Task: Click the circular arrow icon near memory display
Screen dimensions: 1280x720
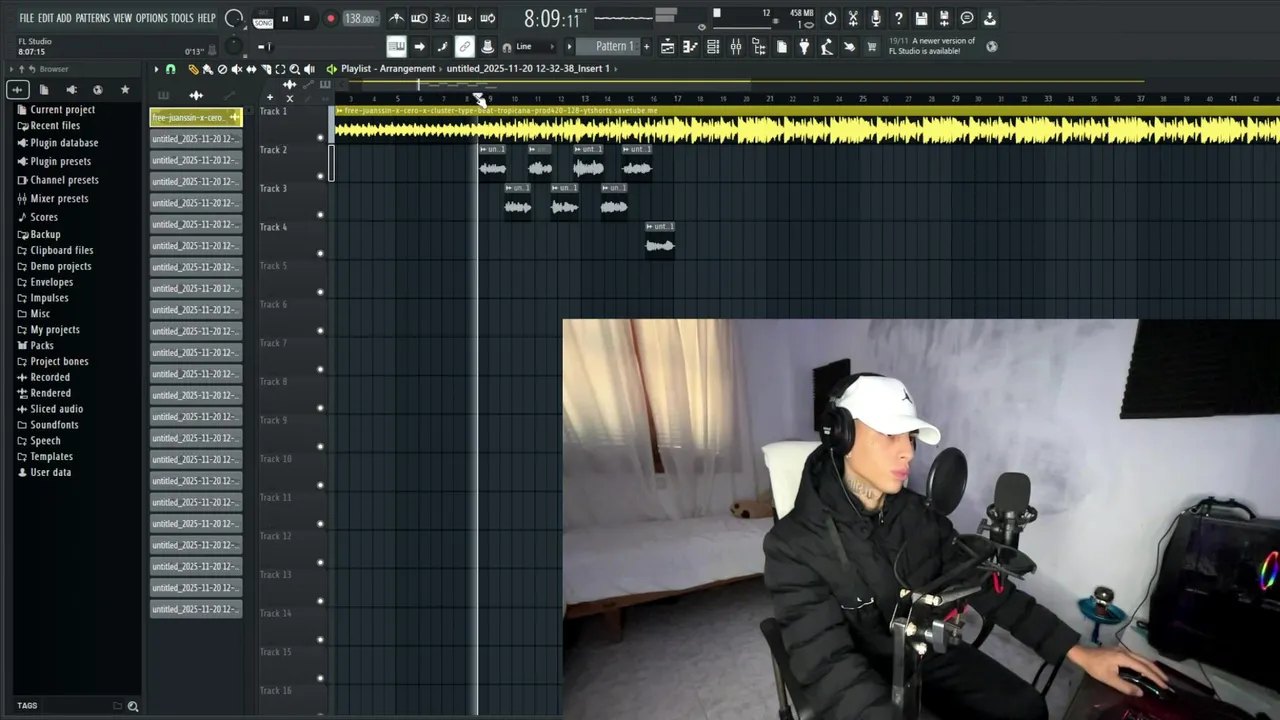Action: point(830,18)
